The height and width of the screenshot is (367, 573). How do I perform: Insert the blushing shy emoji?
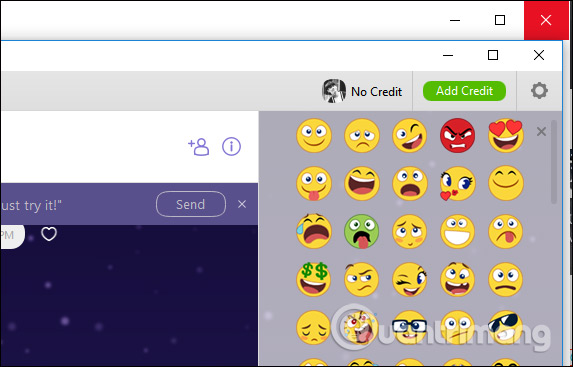(410, 231)
